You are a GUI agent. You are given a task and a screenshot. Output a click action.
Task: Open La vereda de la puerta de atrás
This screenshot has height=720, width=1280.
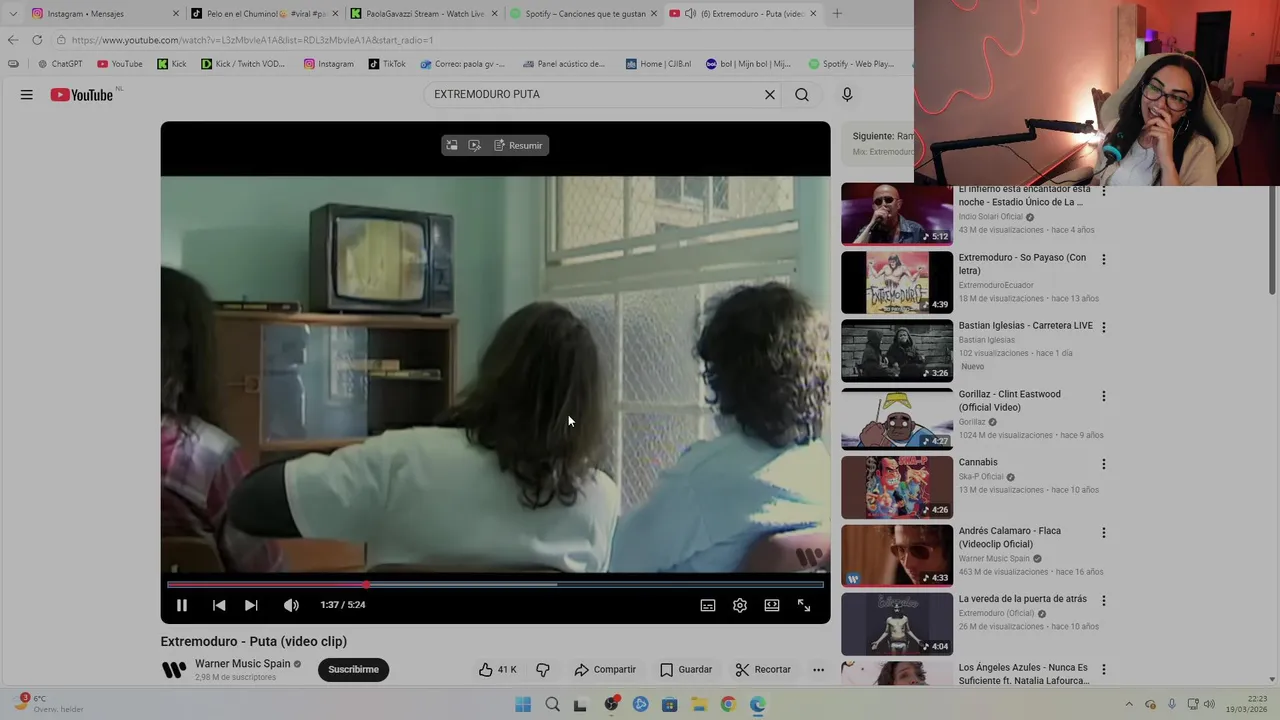tap(1023, 599)
